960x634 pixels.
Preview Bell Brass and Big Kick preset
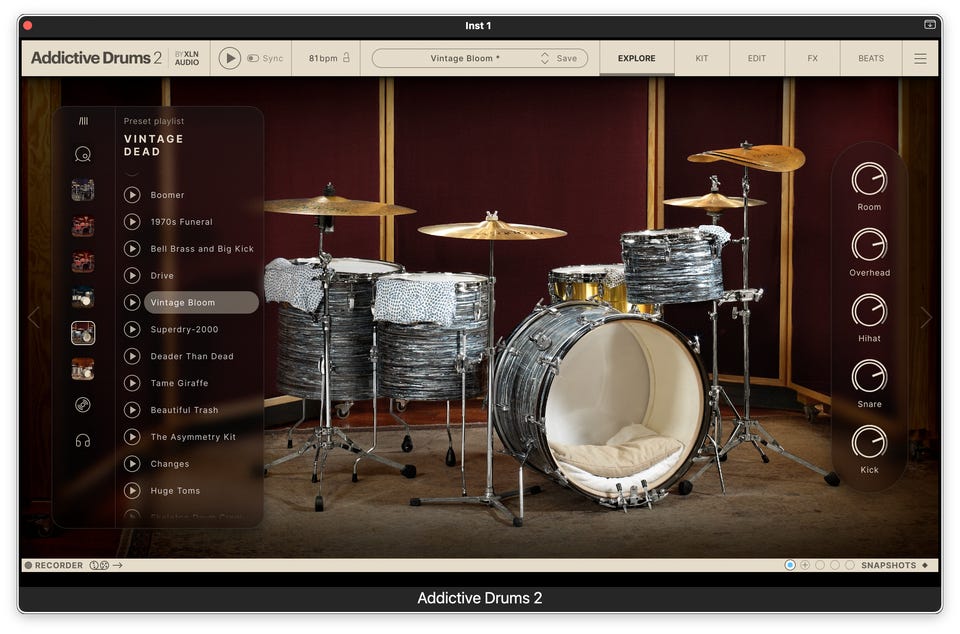tap(132, 248)
